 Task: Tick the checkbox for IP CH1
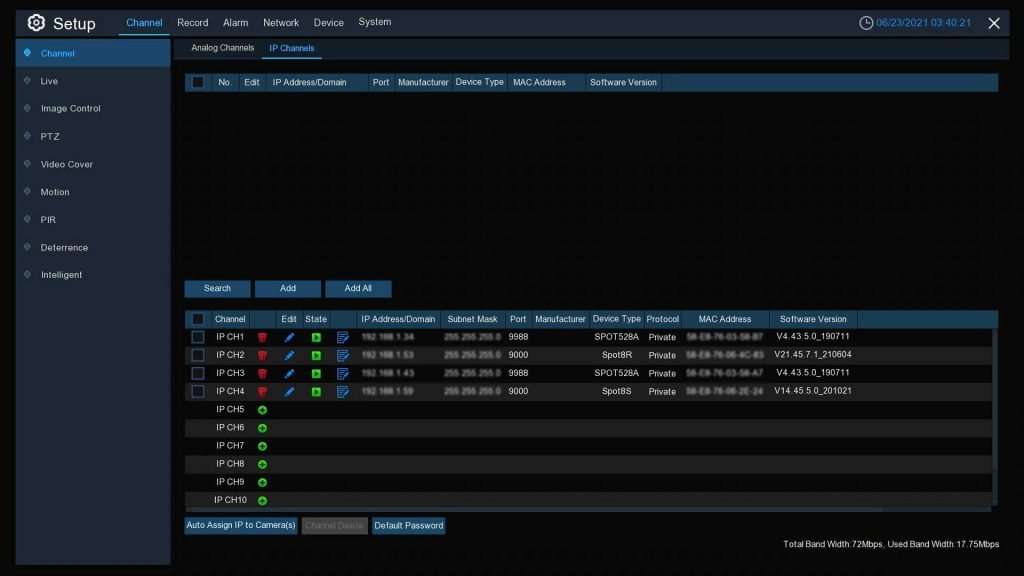[x=198, y=338]
